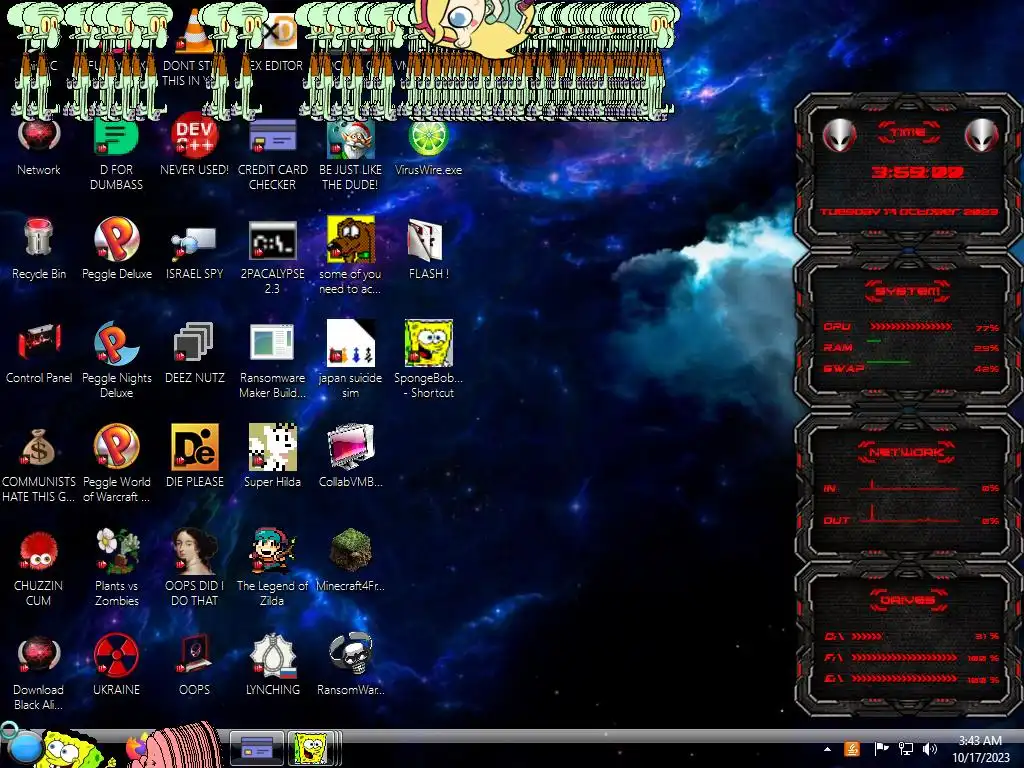Switch to SpongeBob app in taskbar
The height and width of the screenshot is (768, 1024).
point(312,748)
